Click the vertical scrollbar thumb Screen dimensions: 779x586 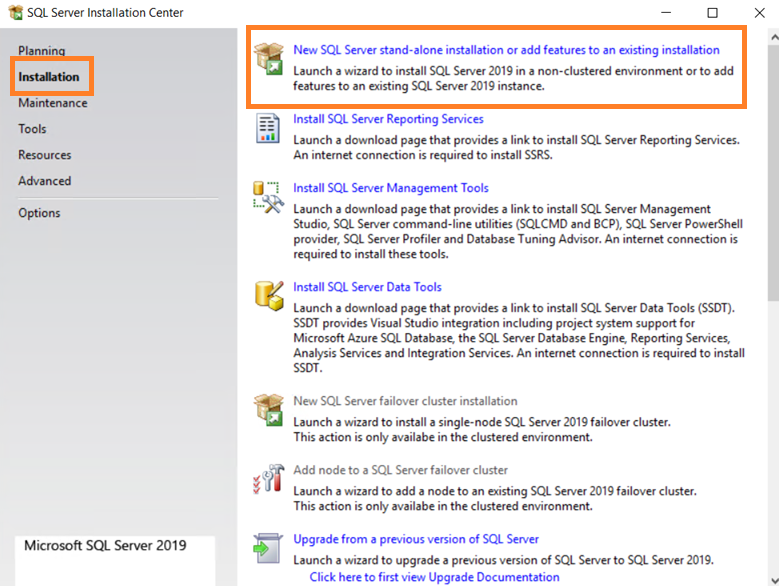point(774,172)
